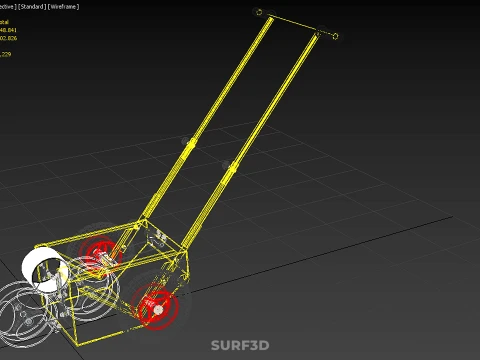
Task: Open the Wireframe display mode menu
Action: coord(63,7)
